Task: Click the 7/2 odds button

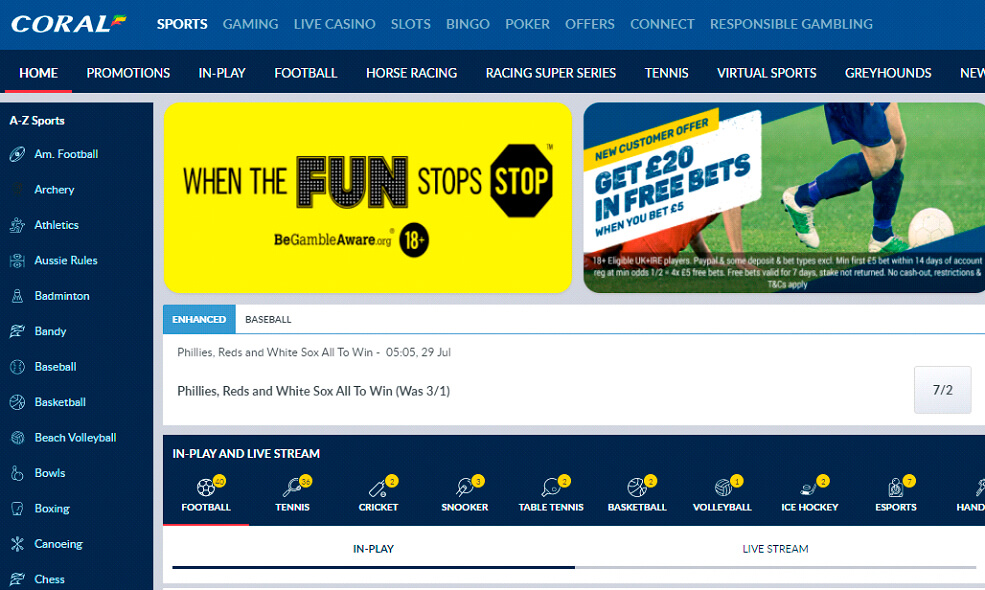Action: pyautogui.click(x=942, y=390)
